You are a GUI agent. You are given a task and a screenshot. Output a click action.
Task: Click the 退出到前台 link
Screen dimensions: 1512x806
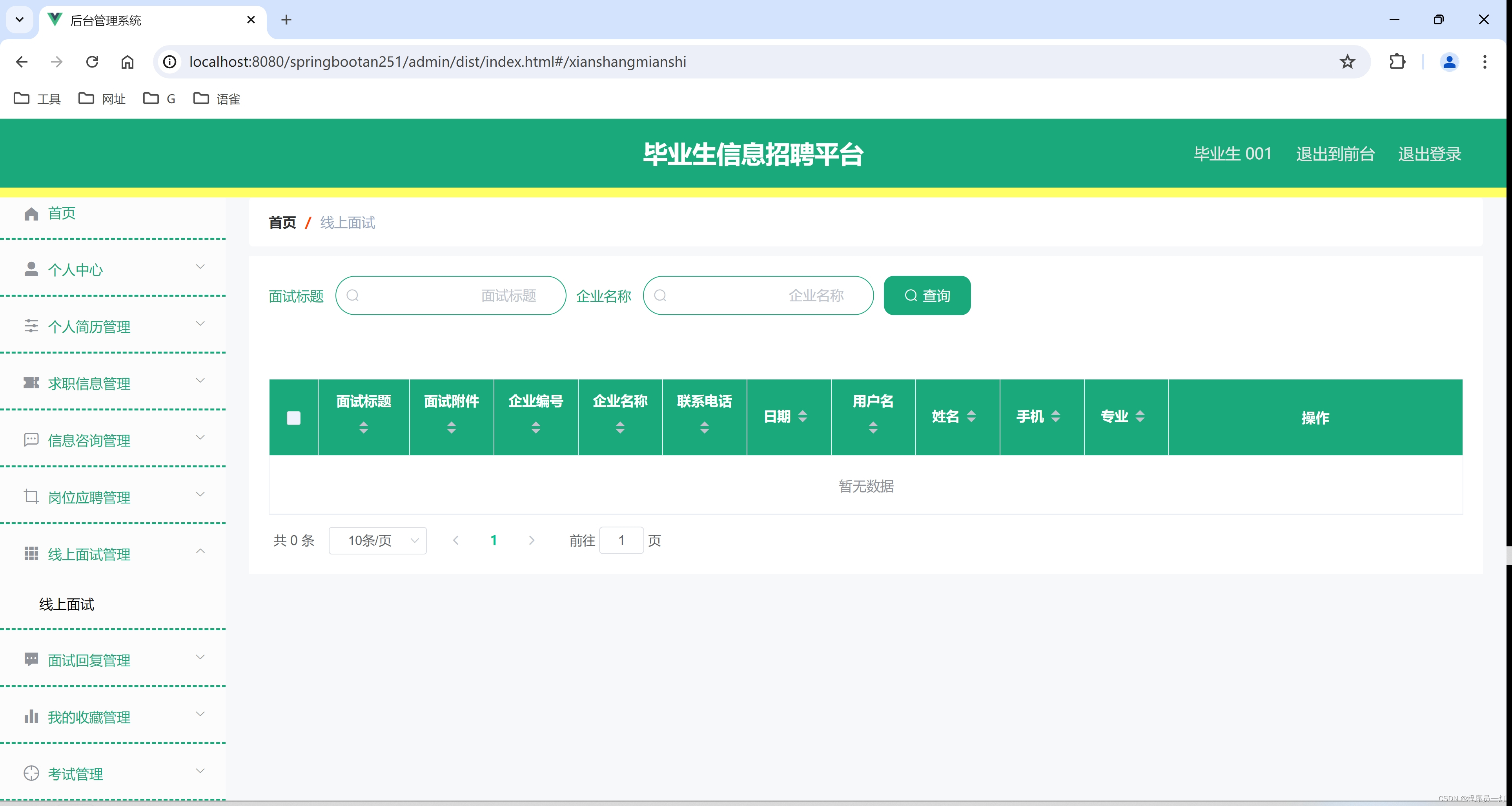click(x=1335, y=154)
